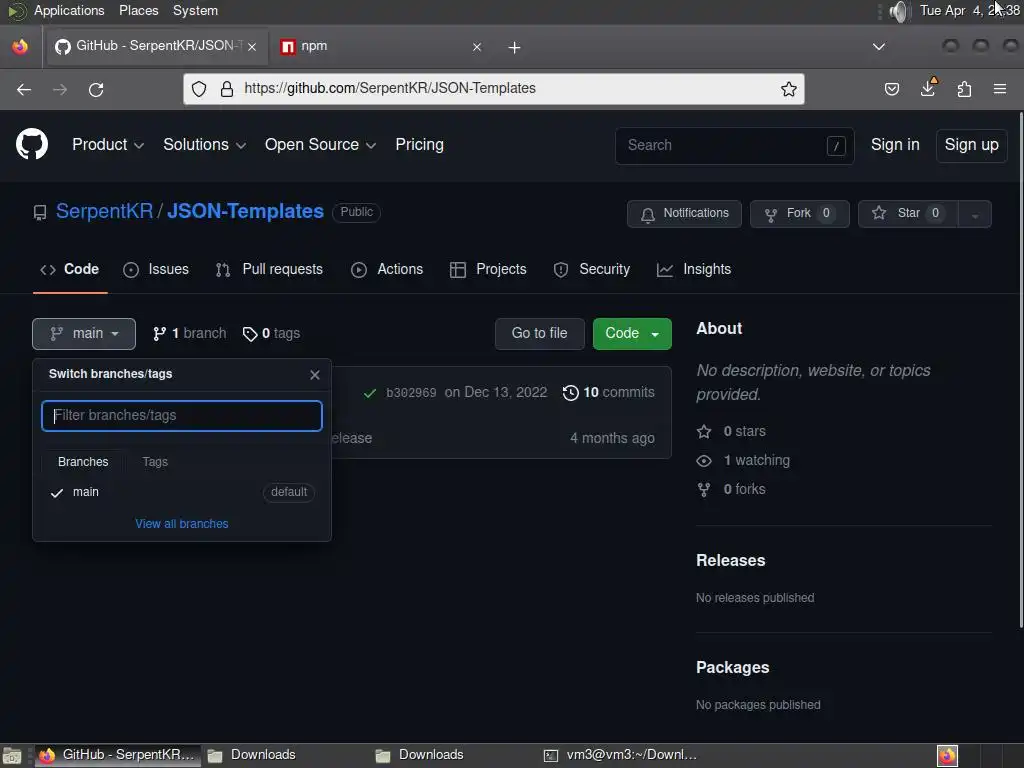Click the 0 tags link
1024x768 pixels.
coord(271,334)
